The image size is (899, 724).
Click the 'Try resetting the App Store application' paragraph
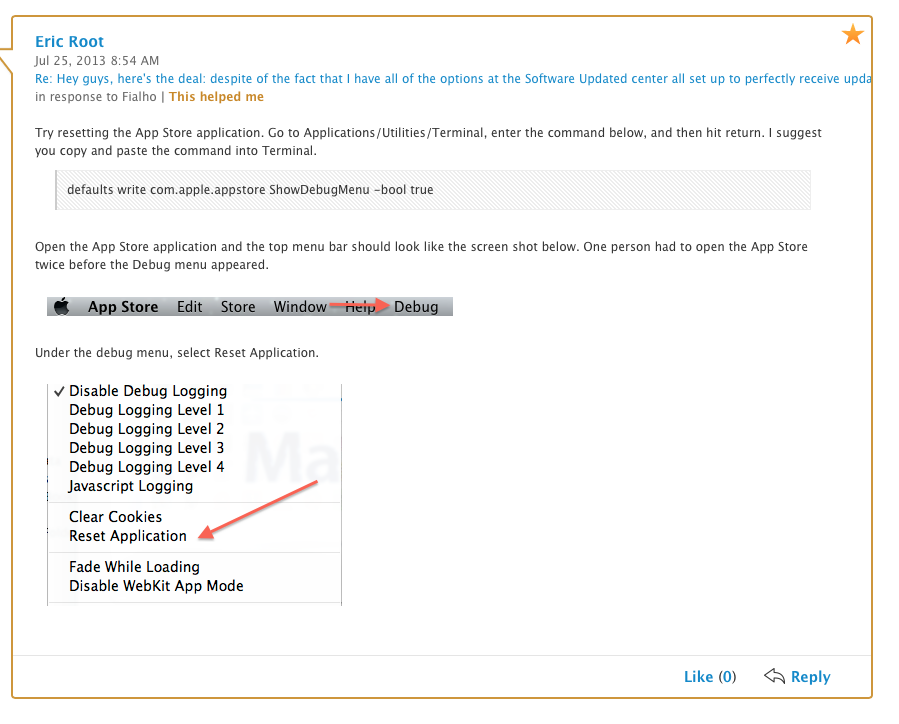pos(428,142)
